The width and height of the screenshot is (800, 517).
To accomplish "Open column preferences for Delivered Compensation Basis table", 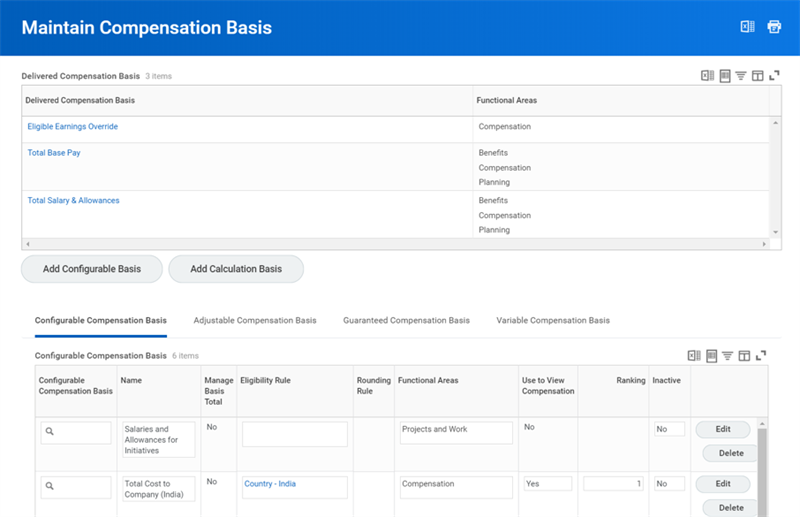I will click(x=758, y=76).
